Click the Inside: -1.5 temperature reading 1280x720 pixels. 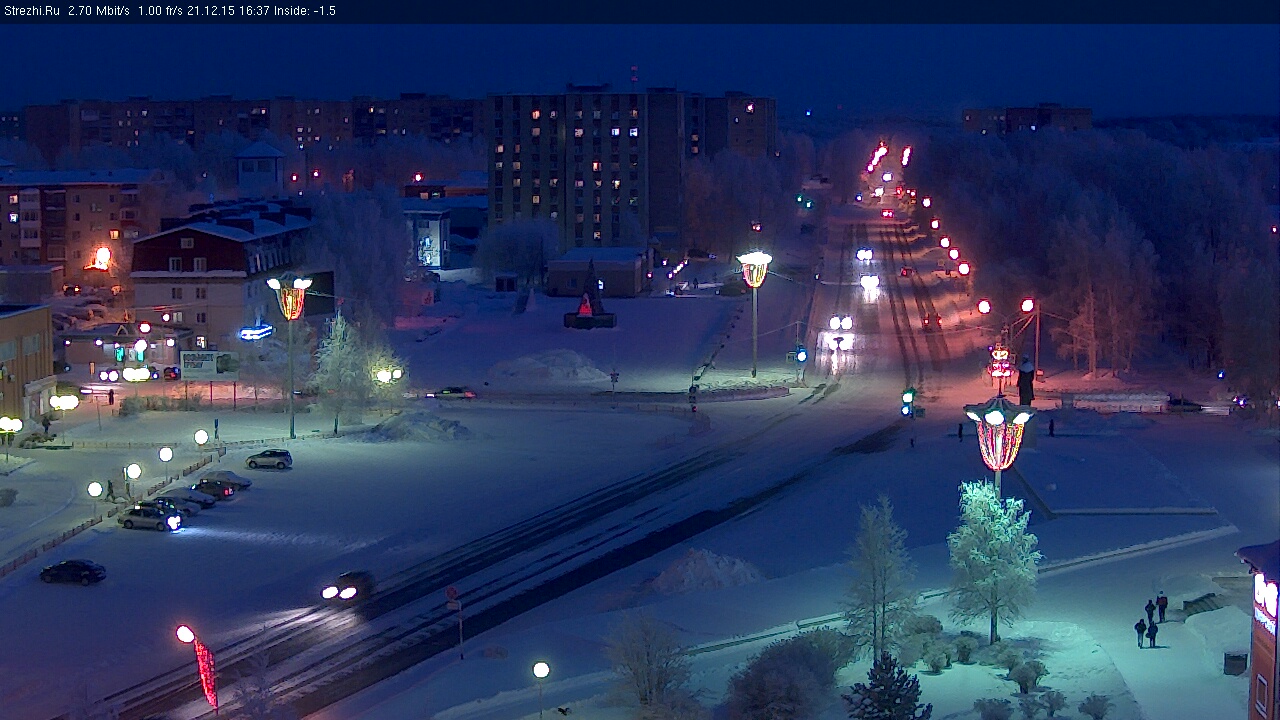pos(305,11)
